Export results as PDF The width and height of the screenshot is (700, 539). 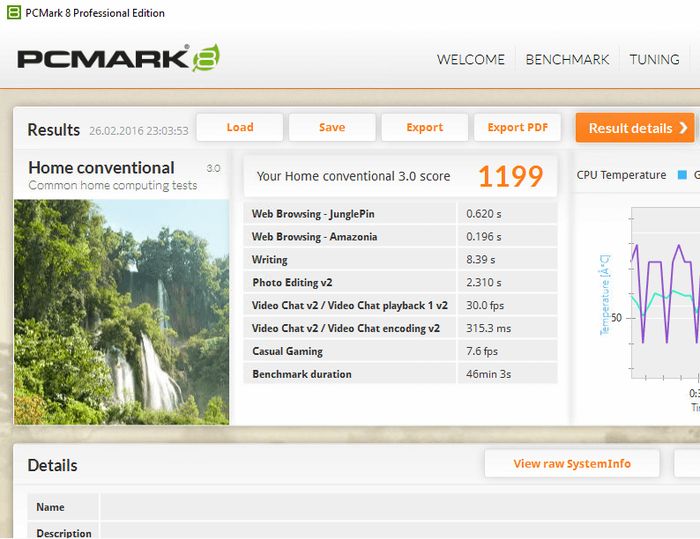click(517, 128)
